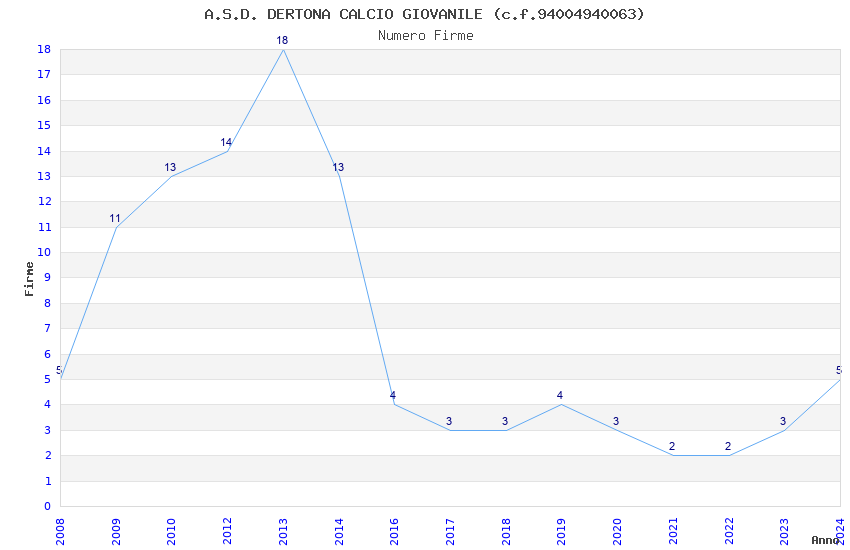850x550 pixels.
Task: Click y-axis tick value 1
Action: [x=48, y=481]
